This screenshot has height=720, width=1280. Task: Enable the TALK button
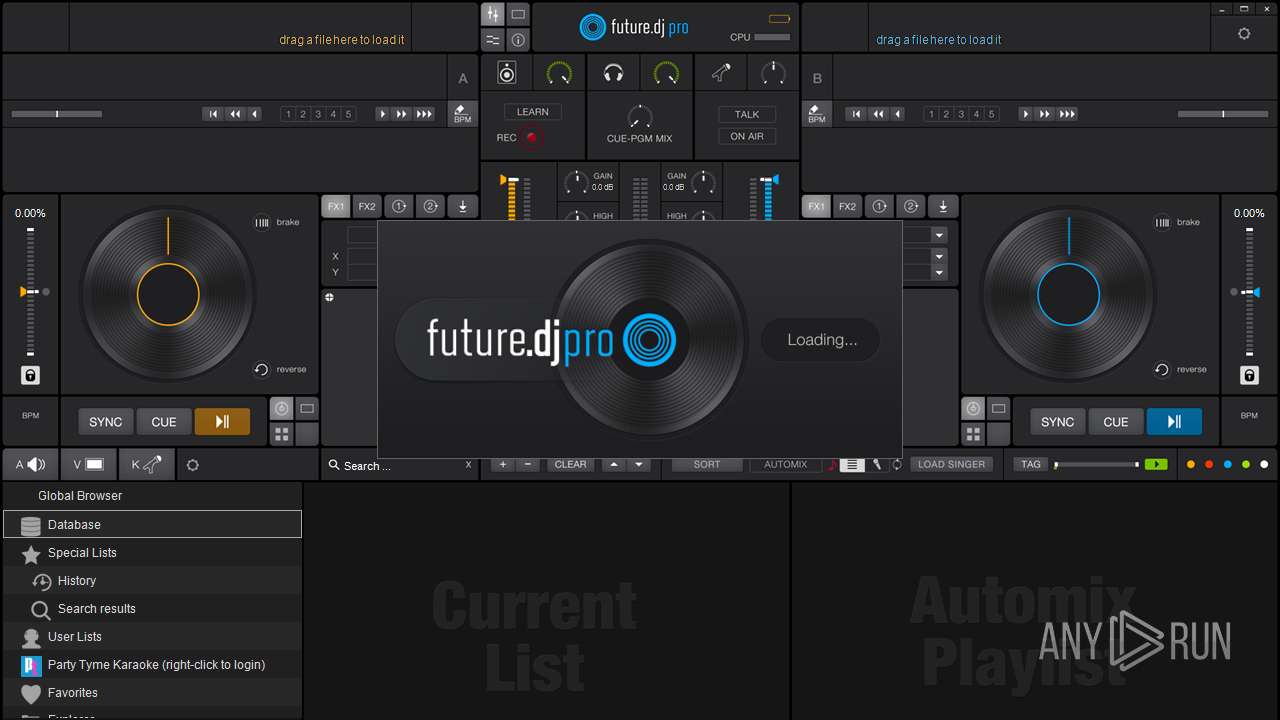tap(747, 114)
